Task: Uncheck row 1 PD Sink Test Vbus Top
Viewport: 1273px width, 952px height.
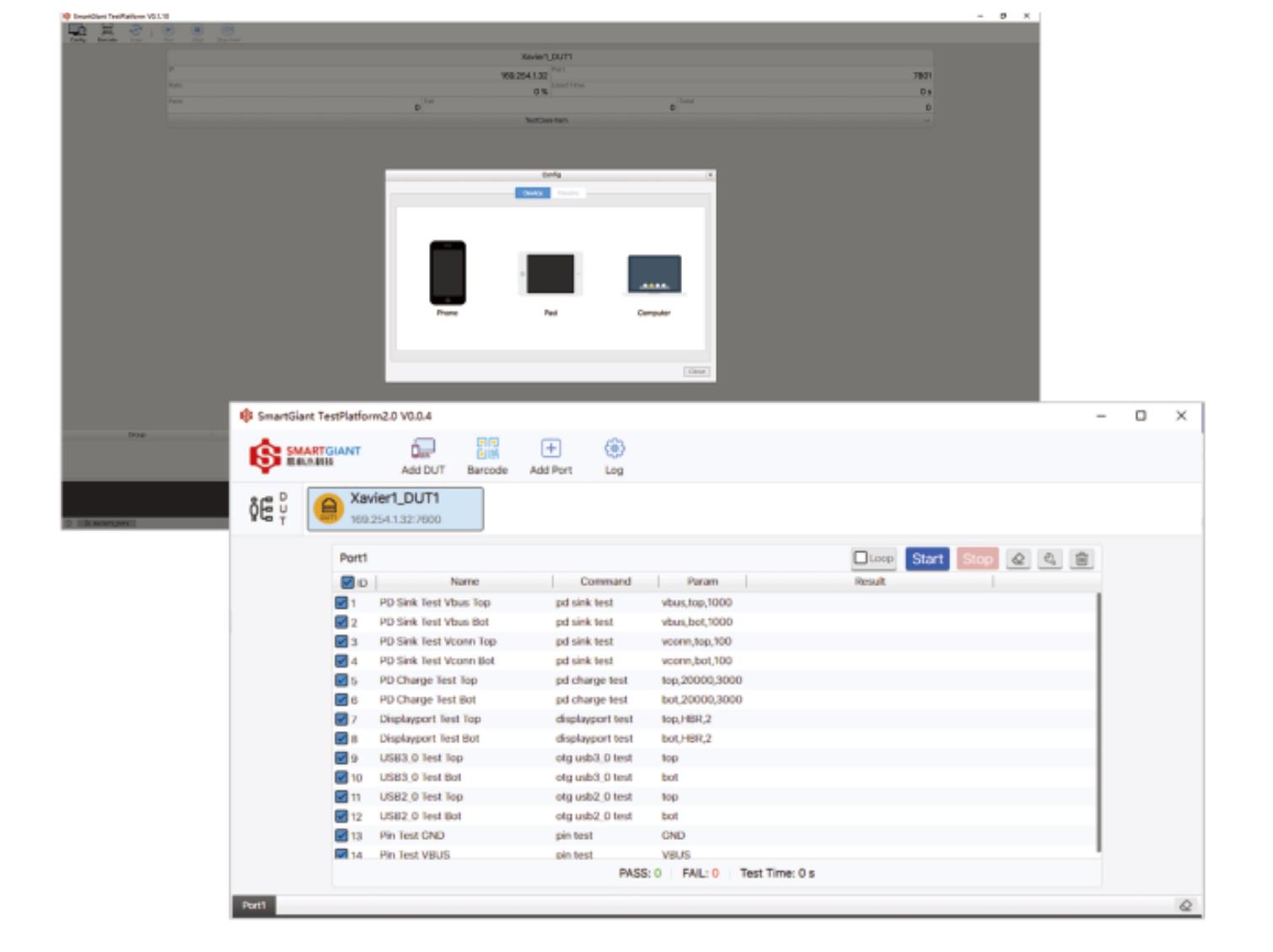Action: tap(341, 603)
